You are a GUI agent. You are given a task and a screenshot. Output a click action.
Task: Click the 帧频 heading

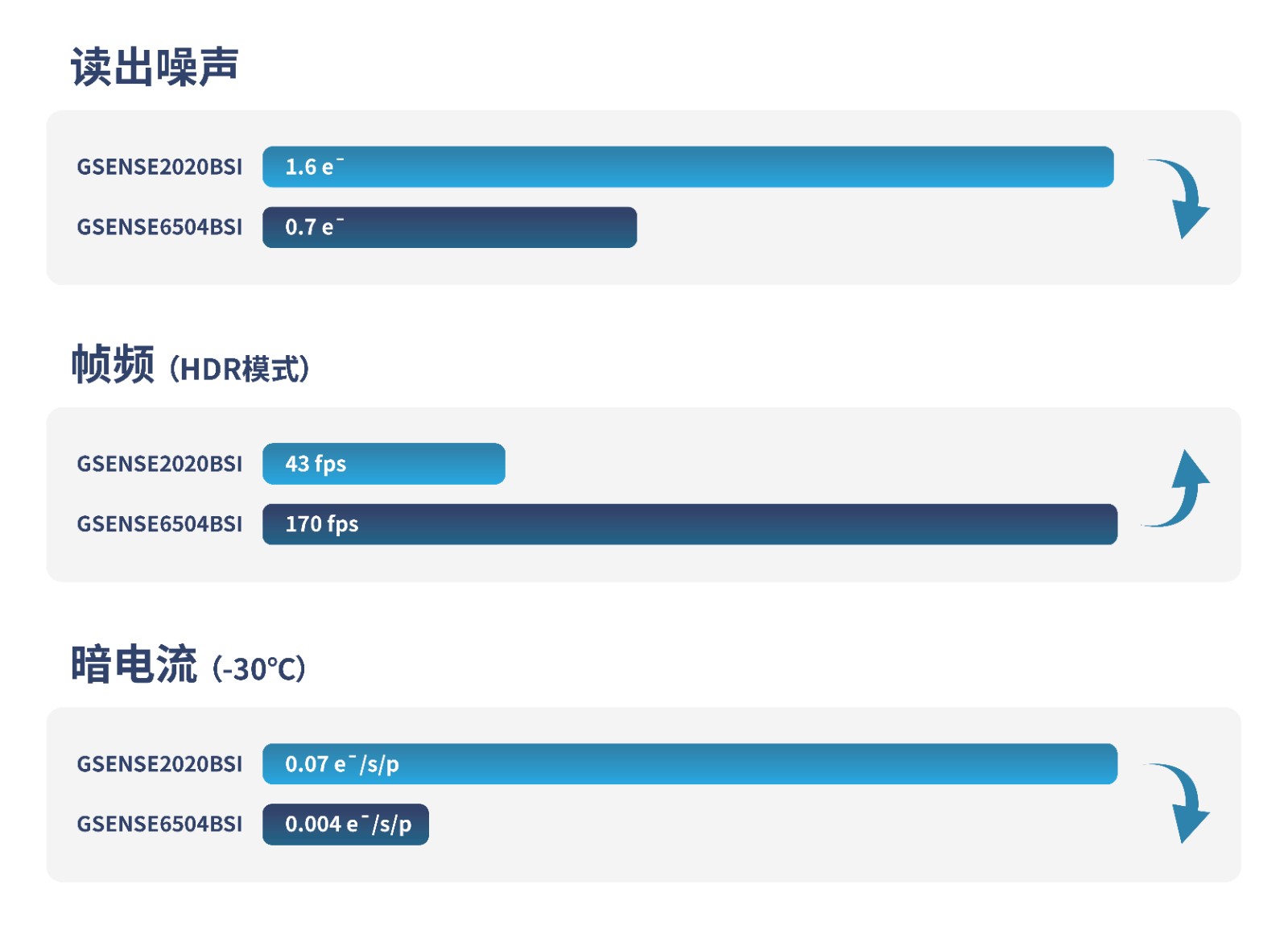coord(113,364)
